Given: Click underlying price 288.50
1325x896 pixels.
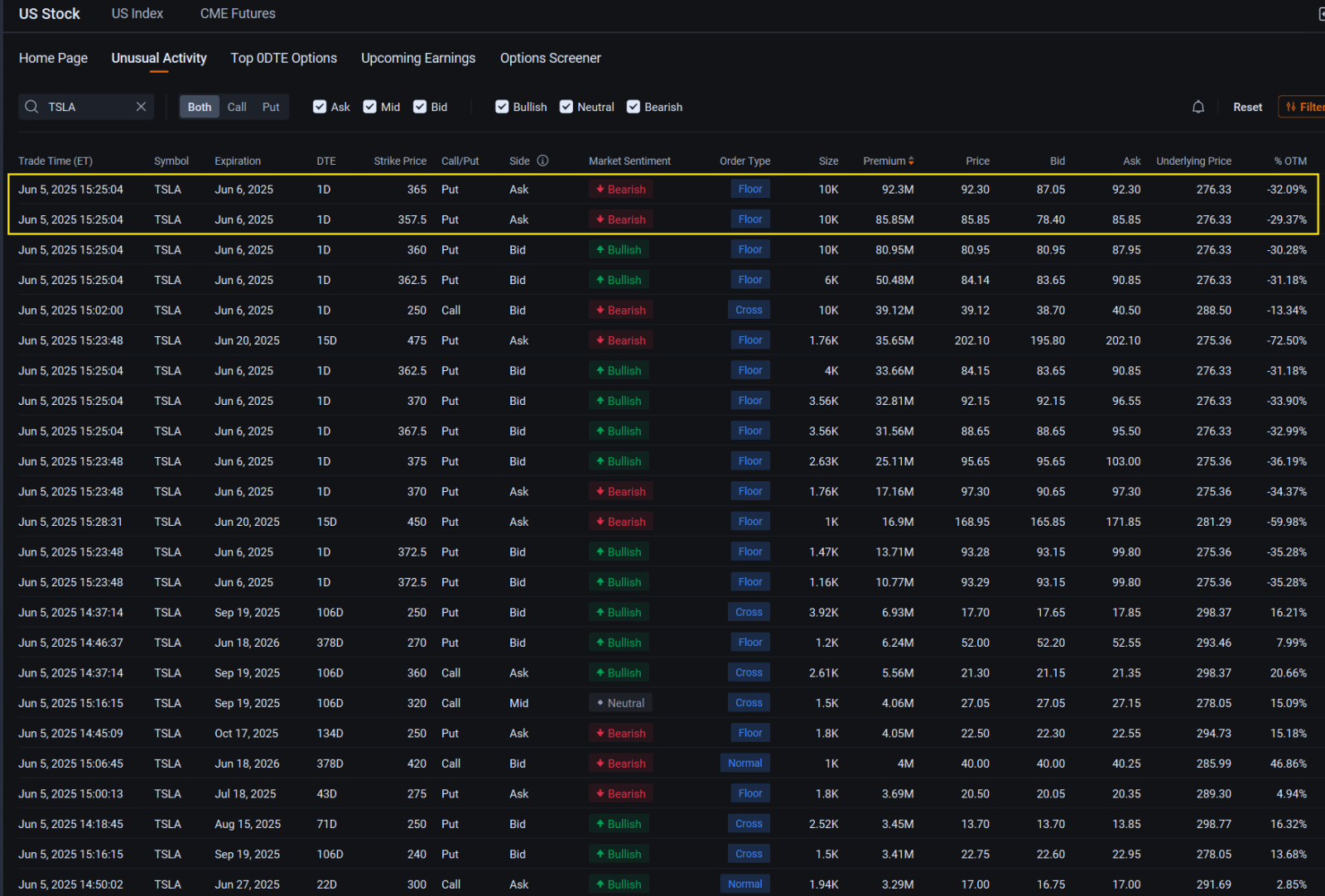Looking at the screenshot, I should (x=1213, y=311).
